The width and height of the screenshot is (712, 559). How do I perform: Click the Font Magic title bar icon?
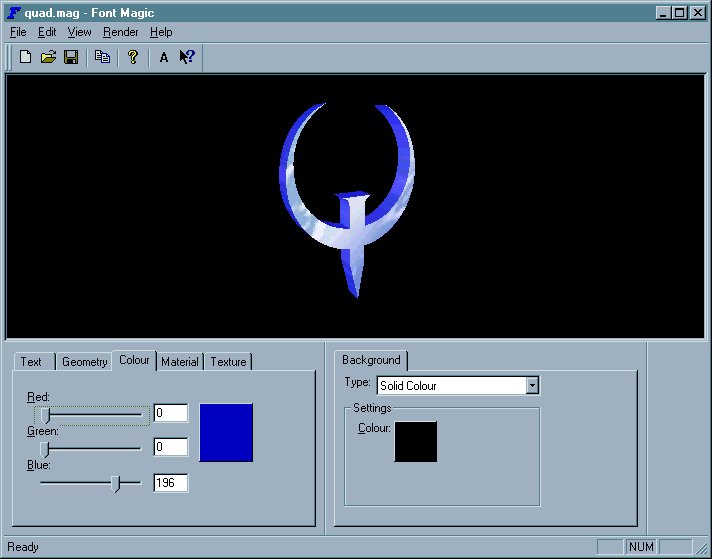[x=14, y=13]
